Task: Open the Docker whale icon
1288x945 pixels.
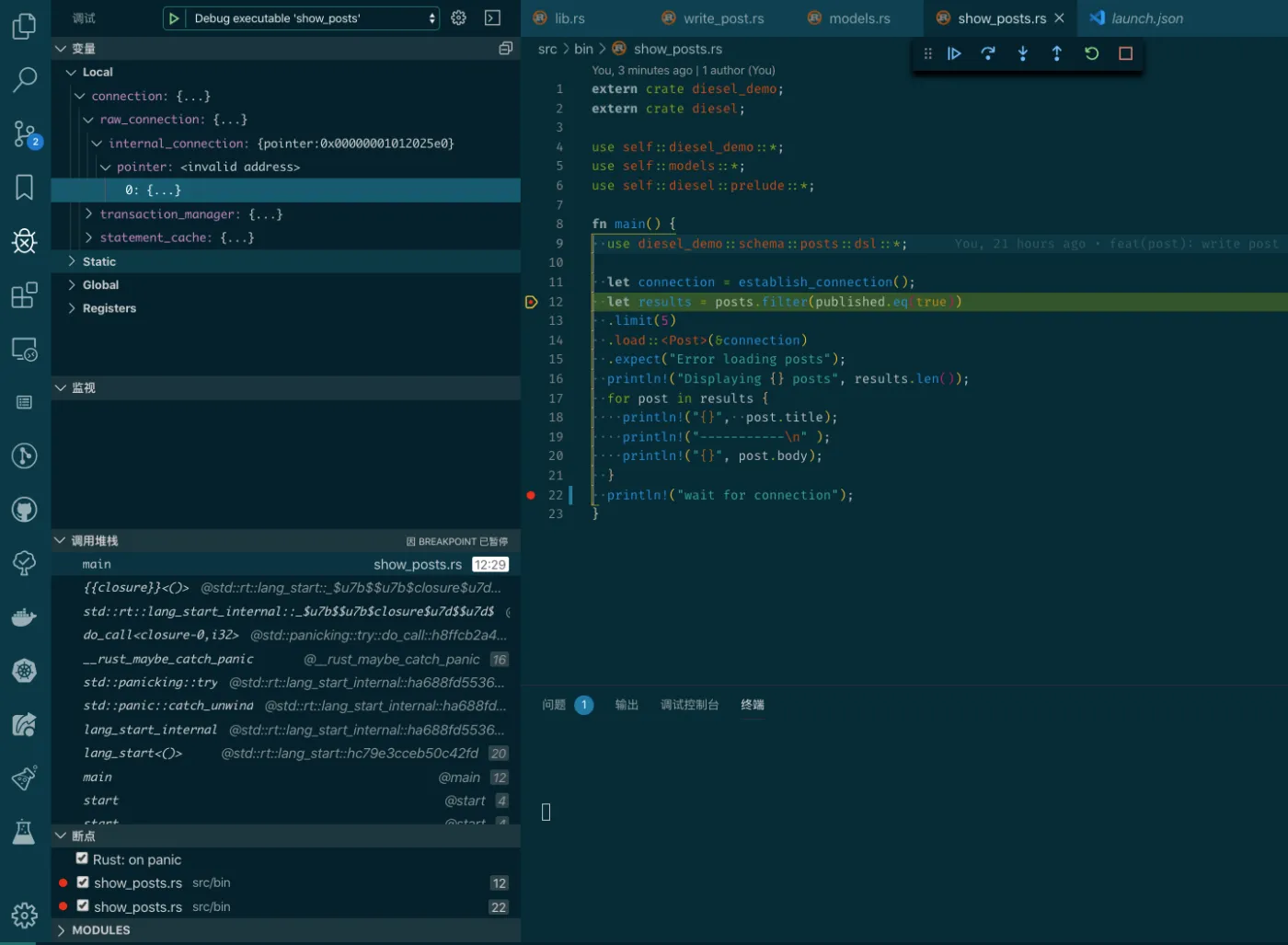Action: [25, 617]
